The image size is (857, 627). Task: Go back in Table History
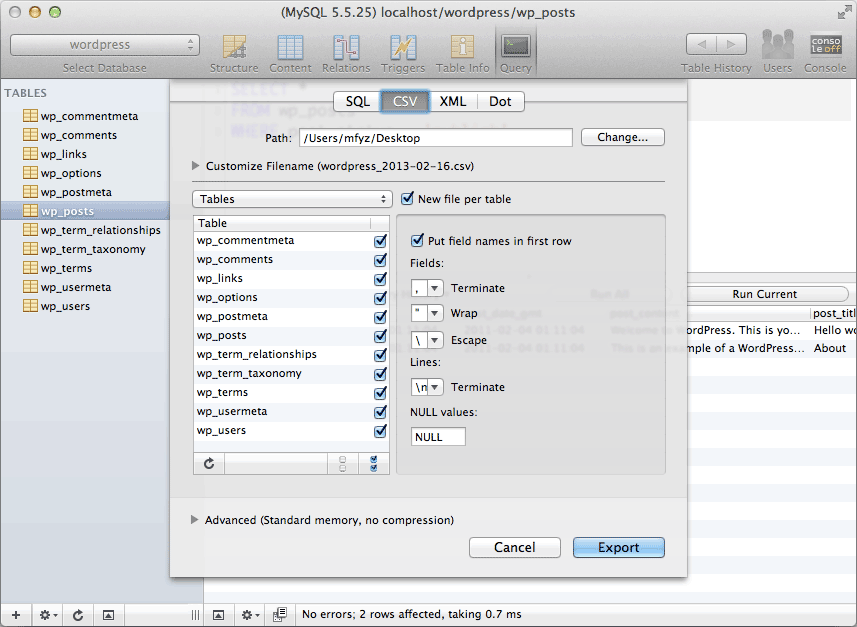[x=702, y=44]
